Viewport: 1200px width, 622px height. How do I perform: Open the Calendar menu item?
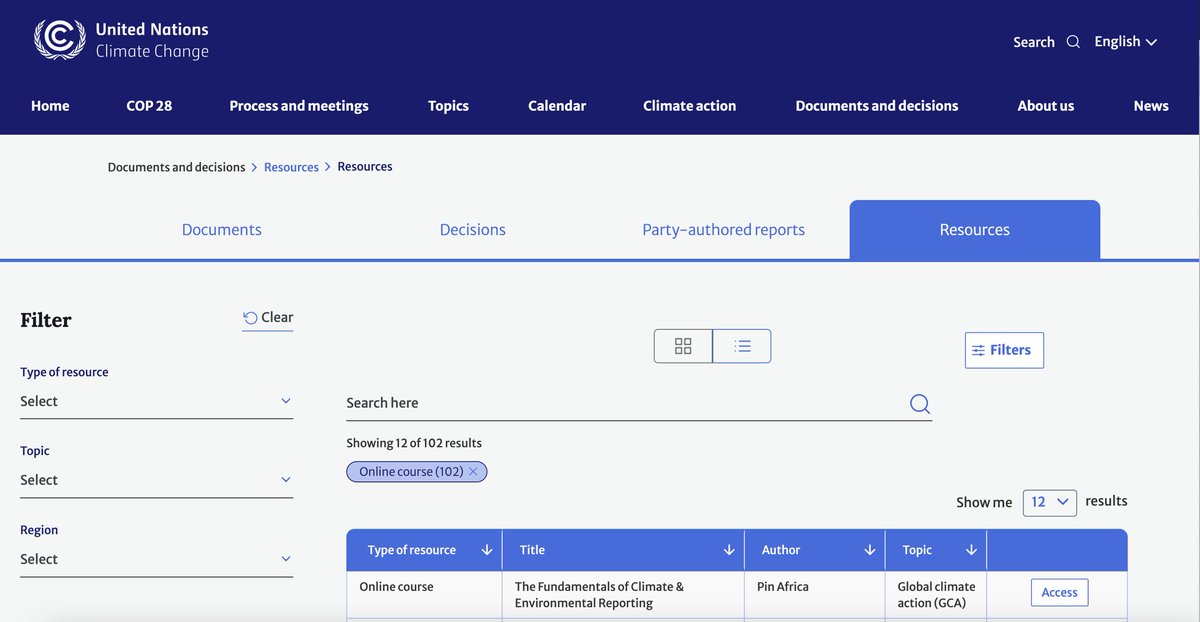[x=557, y=105]
